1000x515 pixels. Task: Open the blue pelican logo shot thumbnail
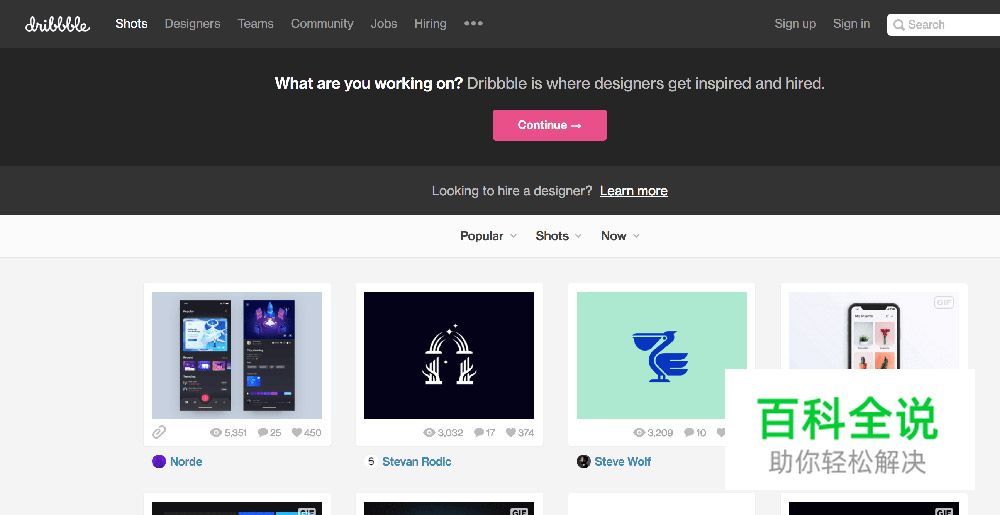pos(661,355)
